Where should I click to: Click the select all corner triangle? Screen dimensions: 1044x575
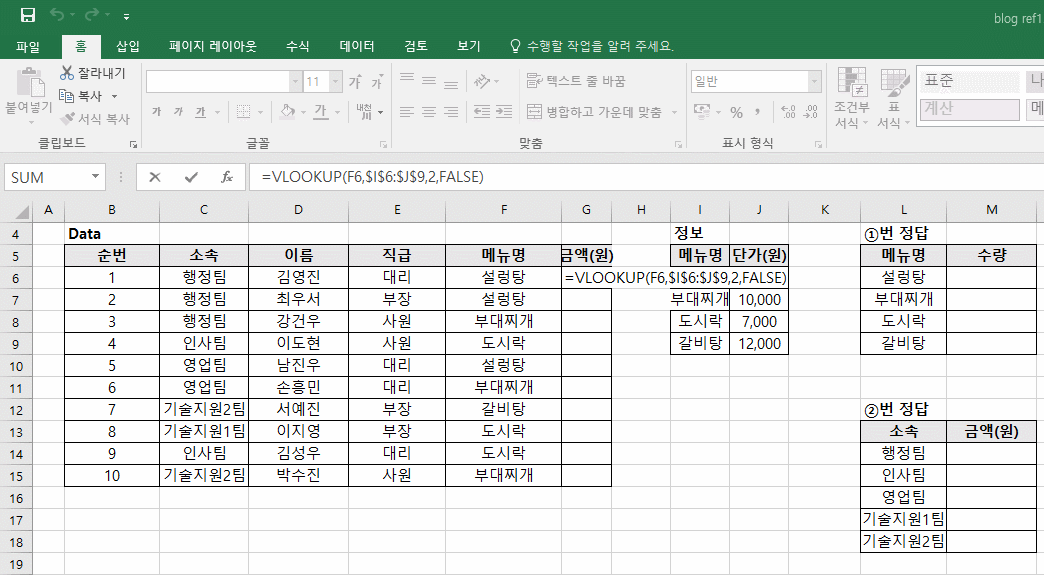(x=21, y=211)
